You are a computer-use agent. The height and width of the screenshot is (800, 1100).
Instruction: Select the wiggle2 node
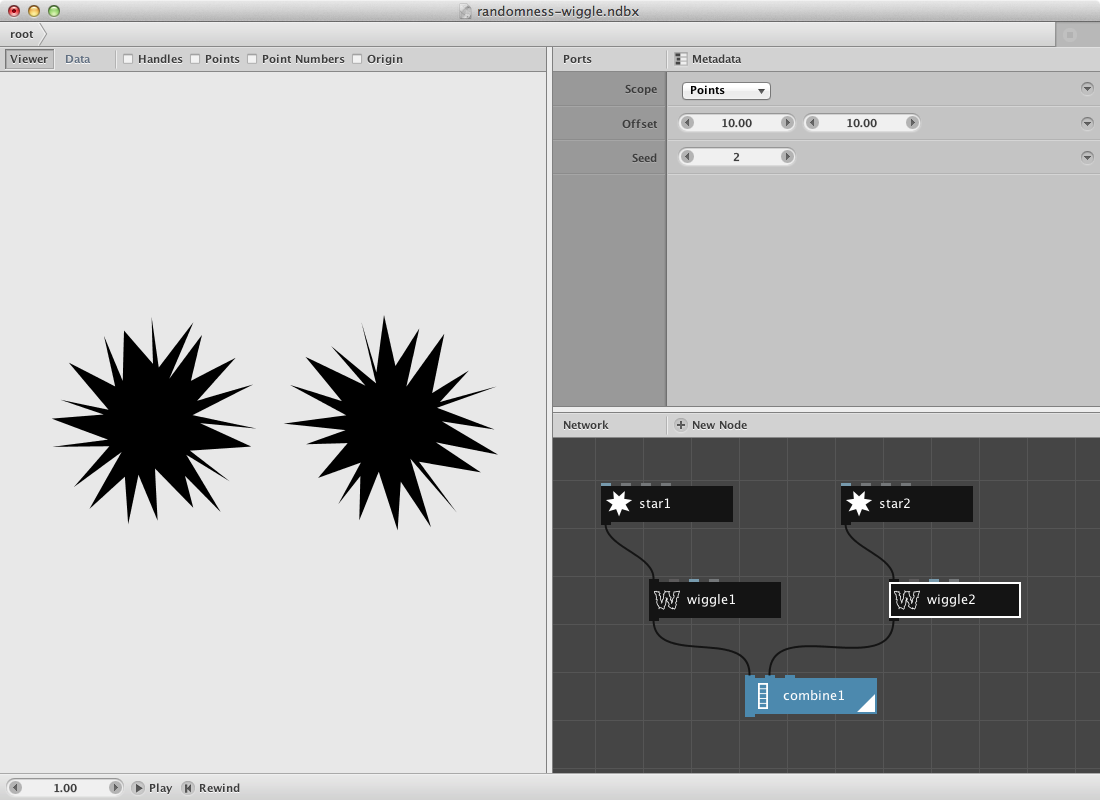pos(955,600)
